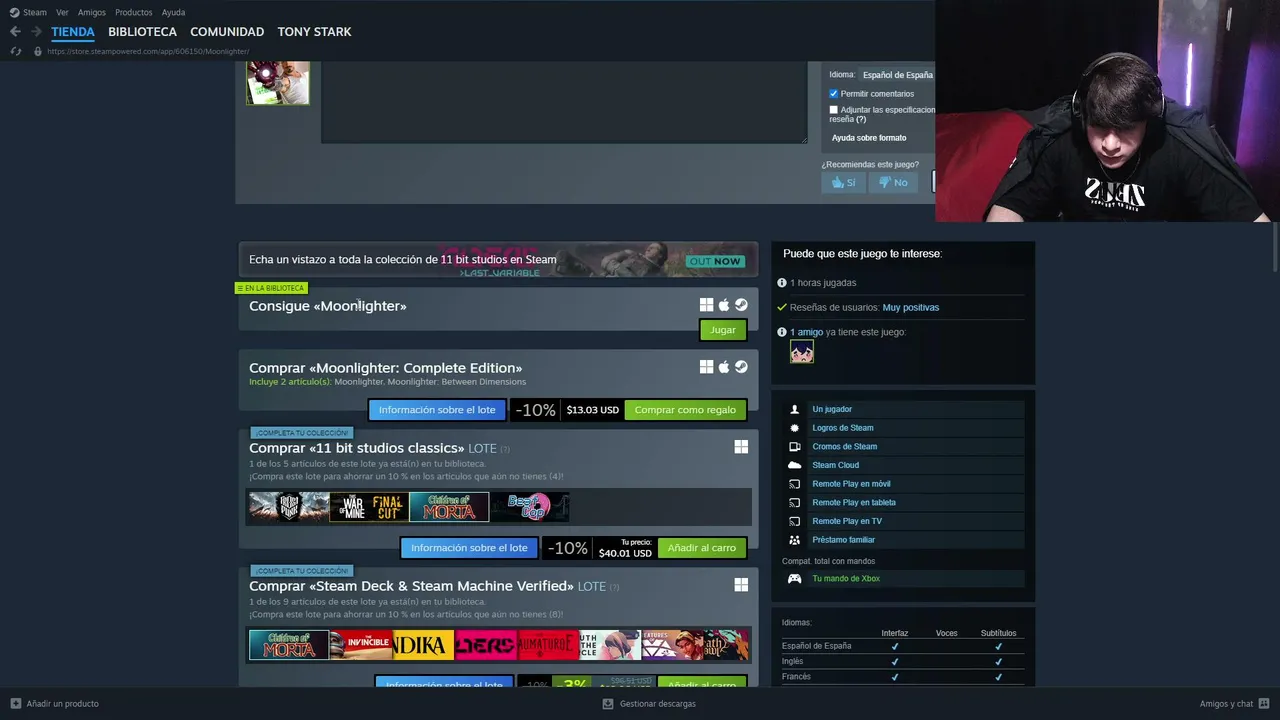
Task: Click the Remote Play en tableta icon
Action: (x=795, y=503)
